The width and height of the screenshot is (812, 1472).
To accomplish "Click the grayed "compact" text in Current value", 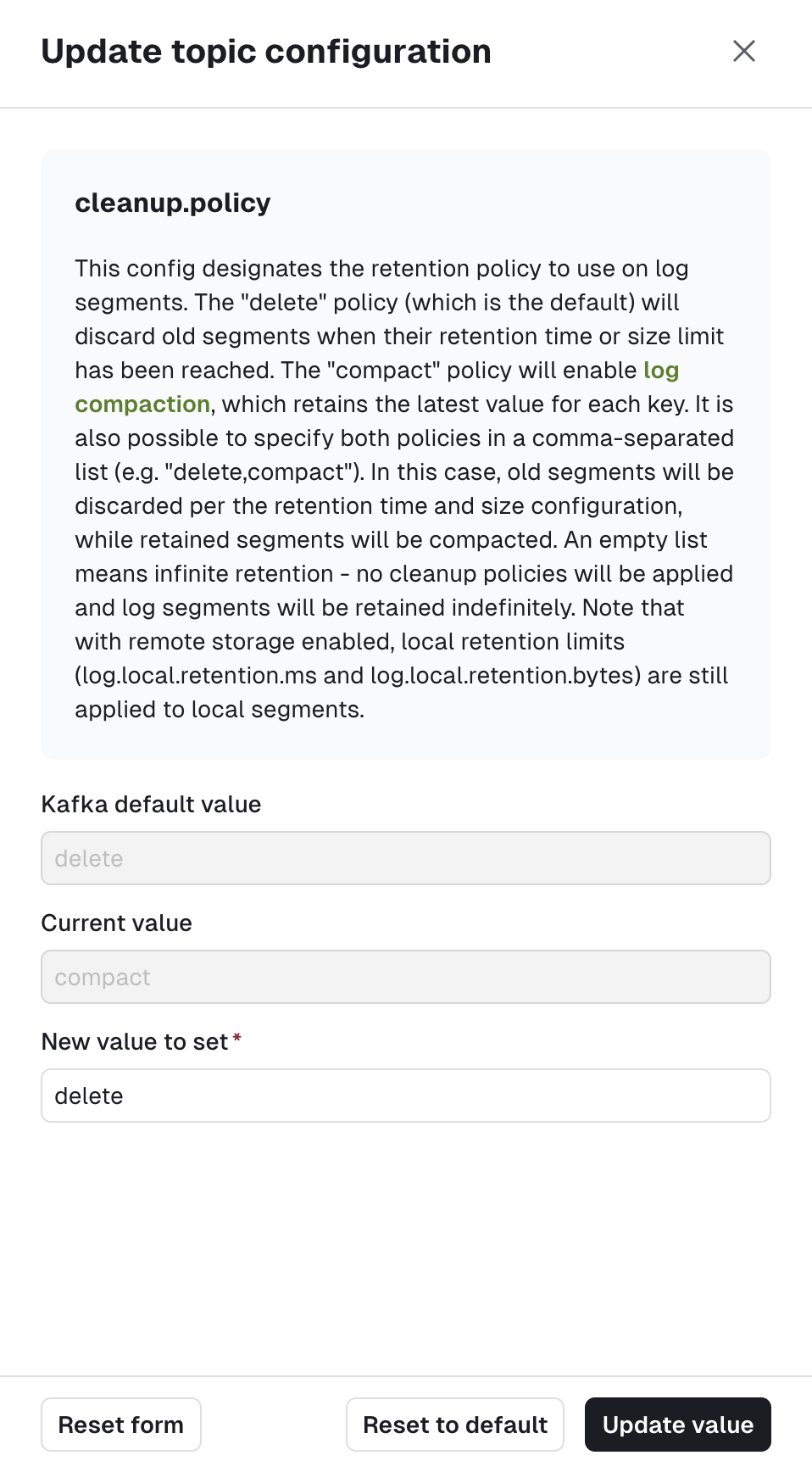I will pos(103,977).
